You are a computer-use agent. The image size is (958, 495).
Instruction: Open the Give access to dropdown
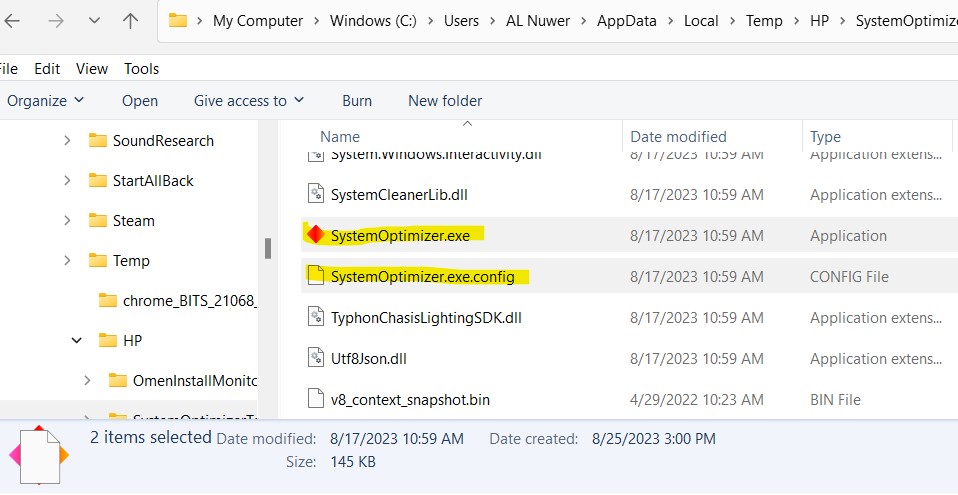[249, 101]
